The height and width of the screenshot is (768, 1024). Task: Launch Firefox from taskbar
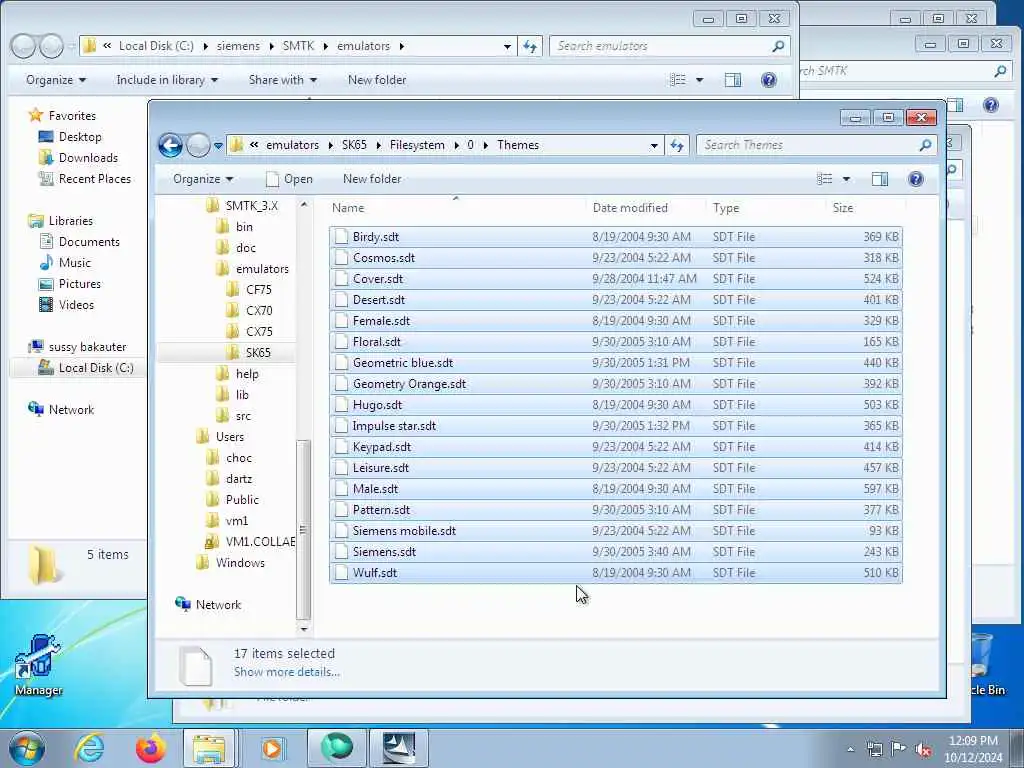click(150, 748)
